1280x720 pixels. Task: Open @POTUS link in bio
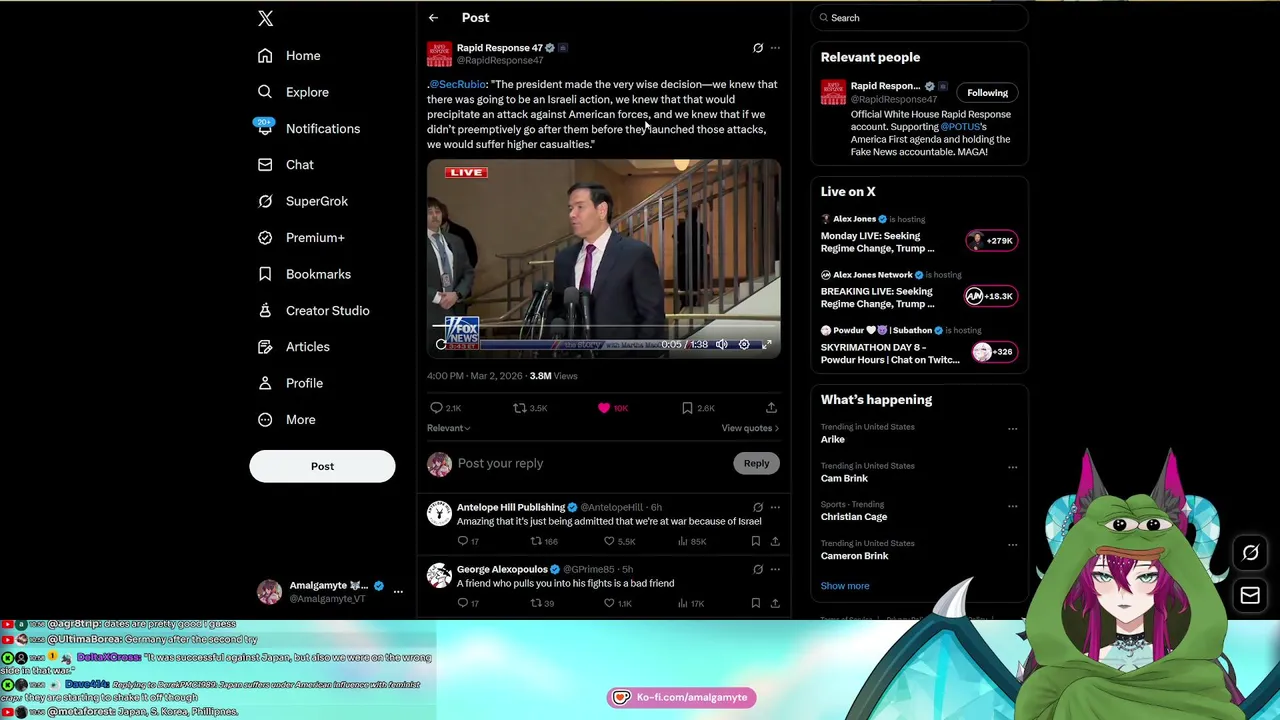click(x=960, y=127)
